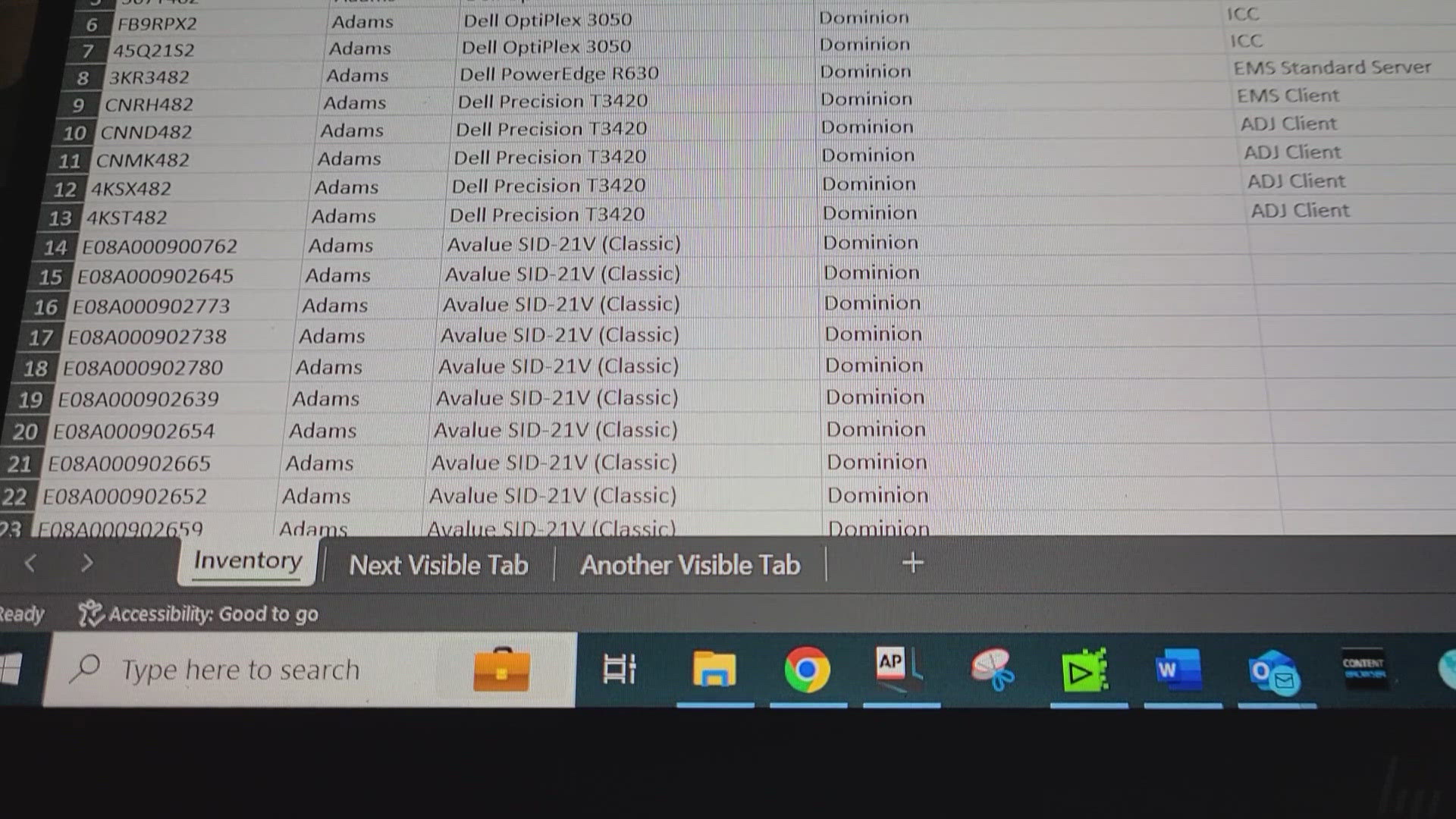Open Chrome browser from taskbar
Screen dimensions: 1456x819
point(805,670)
